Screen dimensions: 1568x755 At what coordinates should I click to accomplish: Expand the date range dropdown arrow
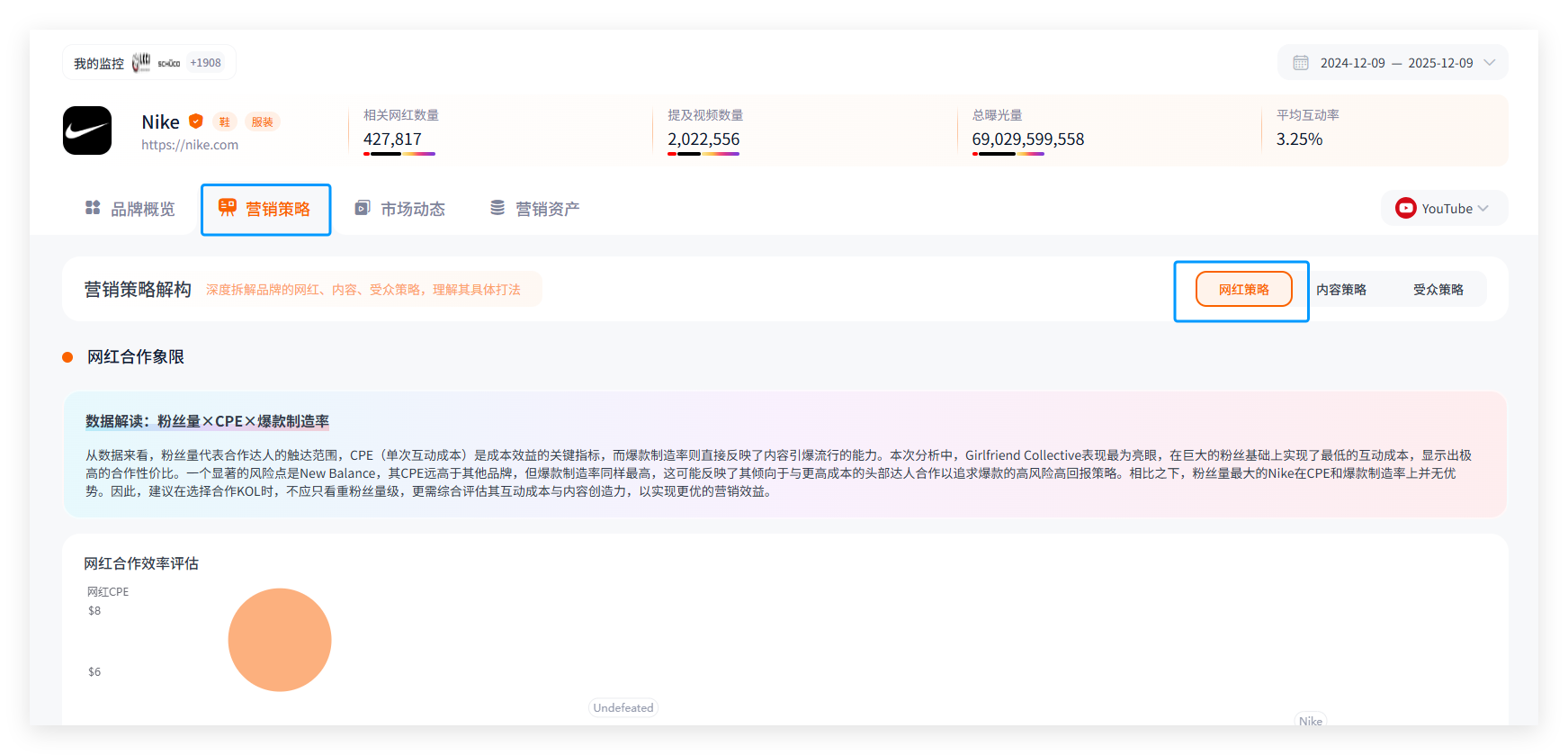pyautogui.click(x=1489, y=63)
